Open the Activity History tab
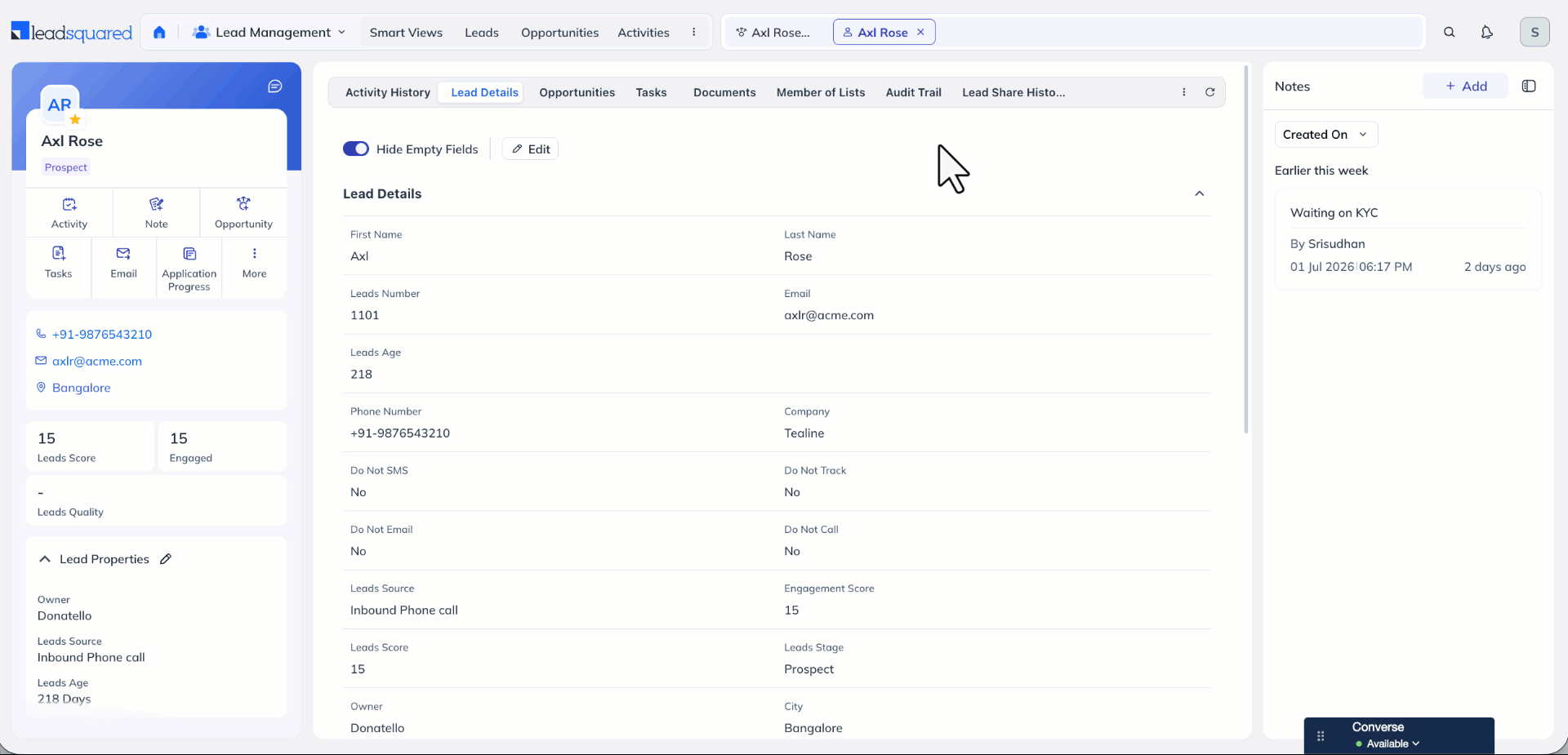The height and width of the screenshot is (755, 1568). (x=388, y=92)
